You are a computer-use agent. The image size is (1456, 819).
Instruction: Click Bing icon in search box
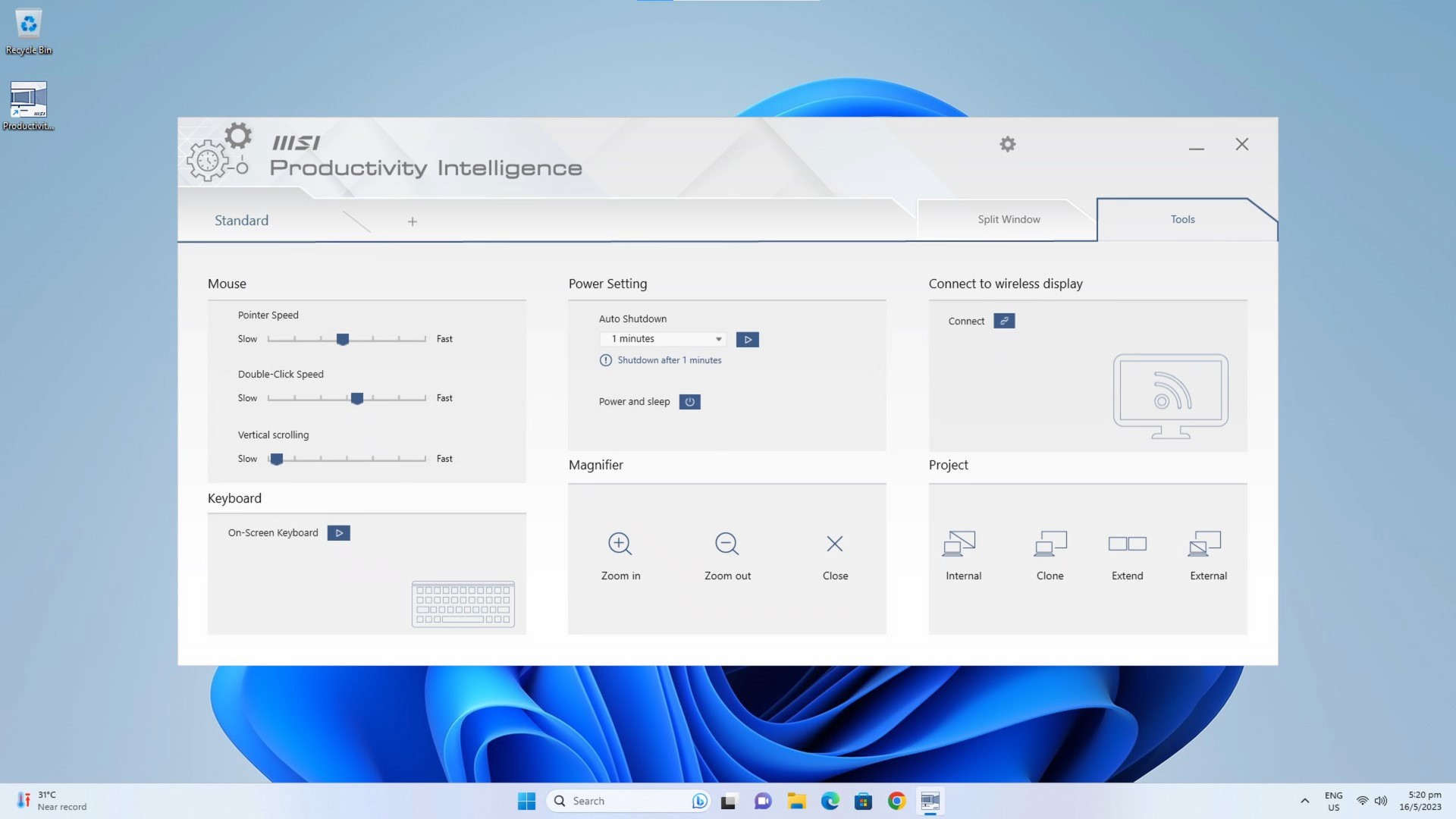pyautogui.click(x=699, y=801)
